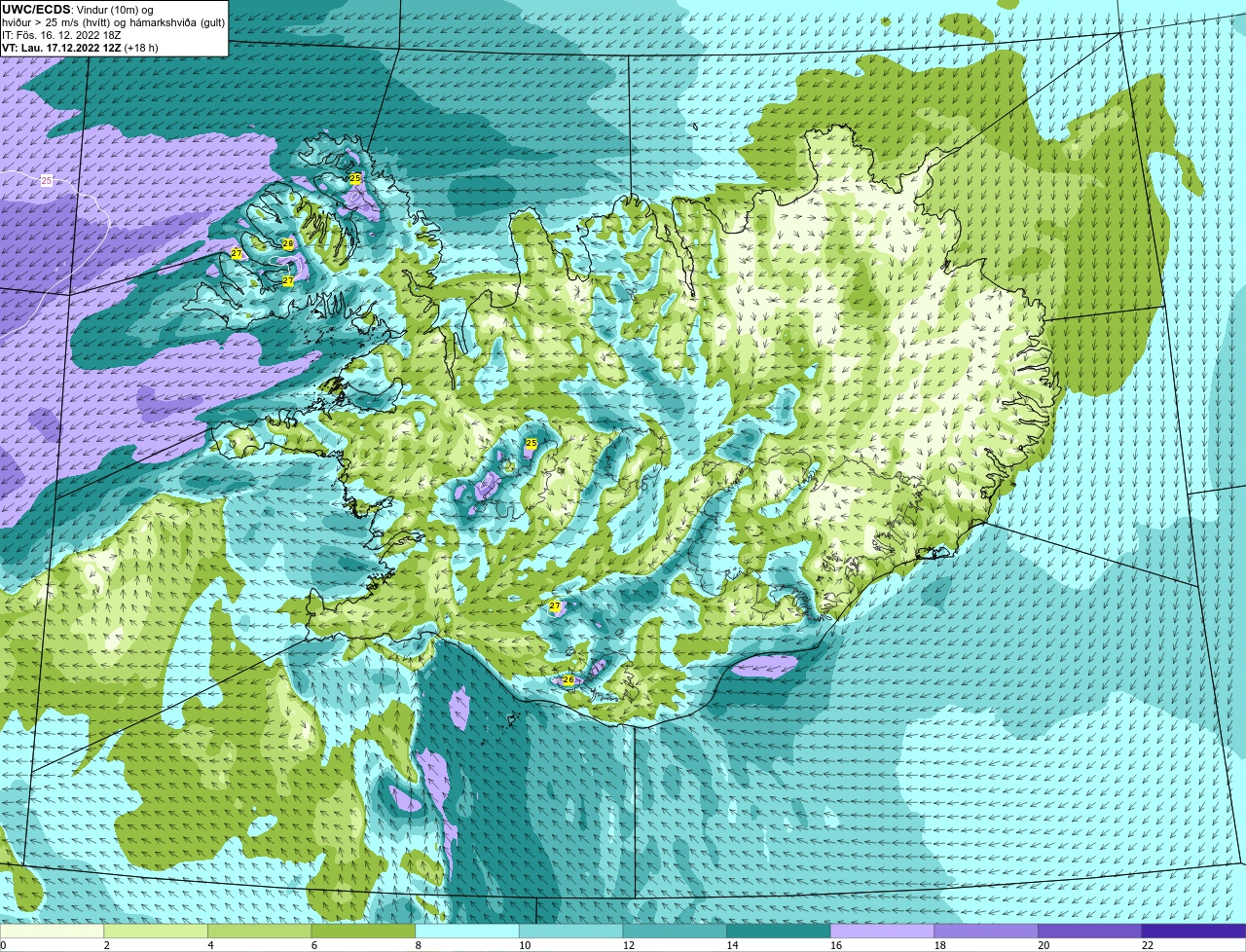Select the legend scale number 10
This screenshot has width=1246, height=952.
525,945
